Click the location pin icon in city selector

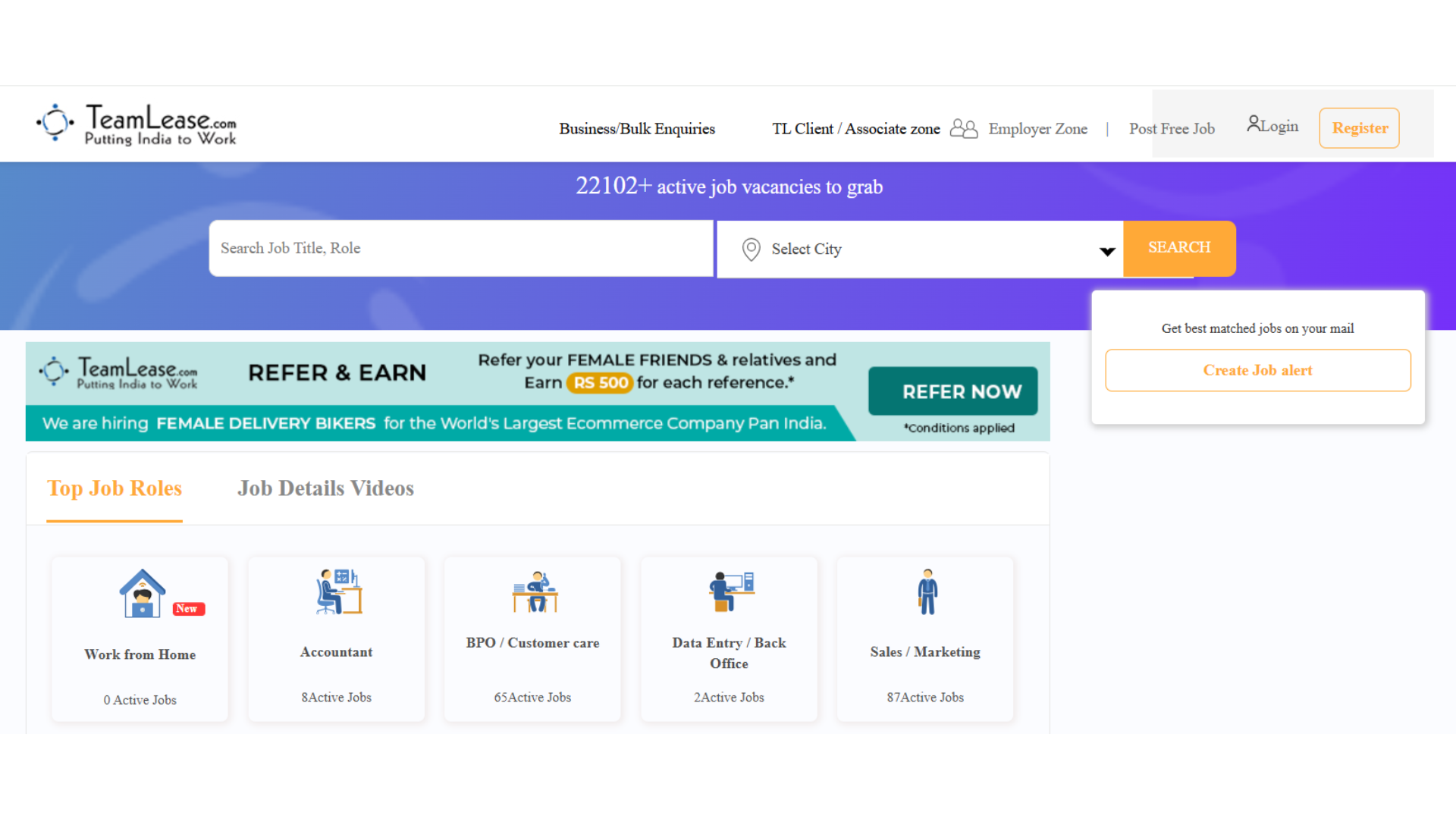[x=751, y=249]
